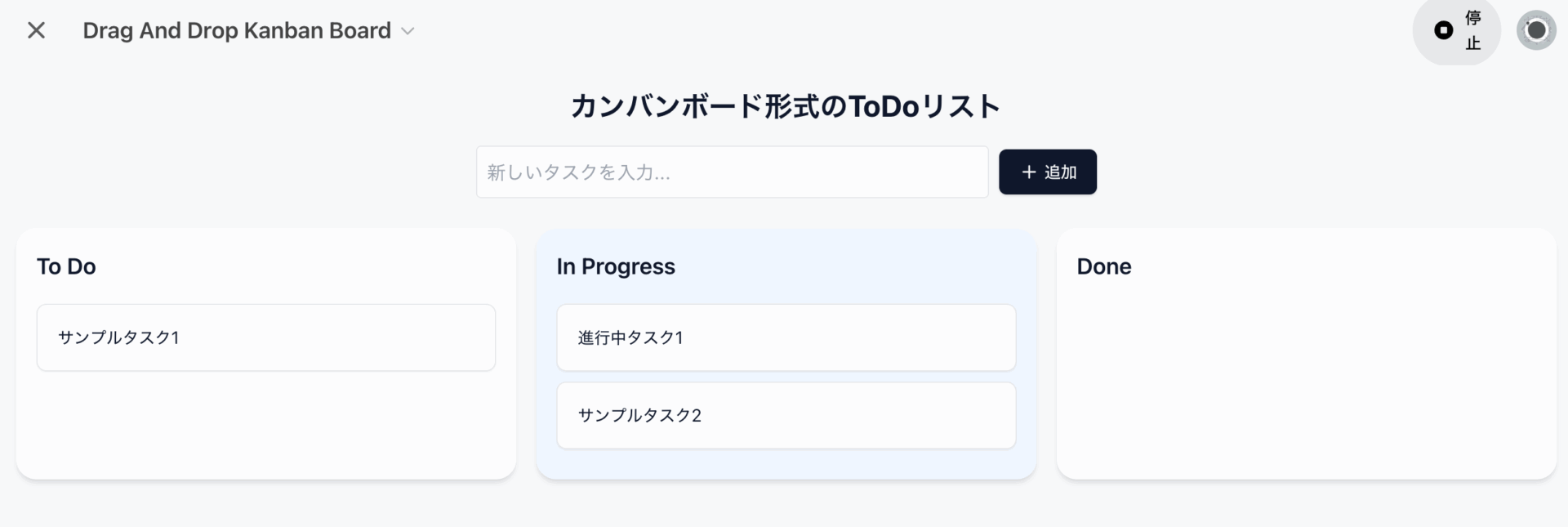Click the circular indicator icon at top right
This screenshot has height=527, width=1568.
(1536, 31)
